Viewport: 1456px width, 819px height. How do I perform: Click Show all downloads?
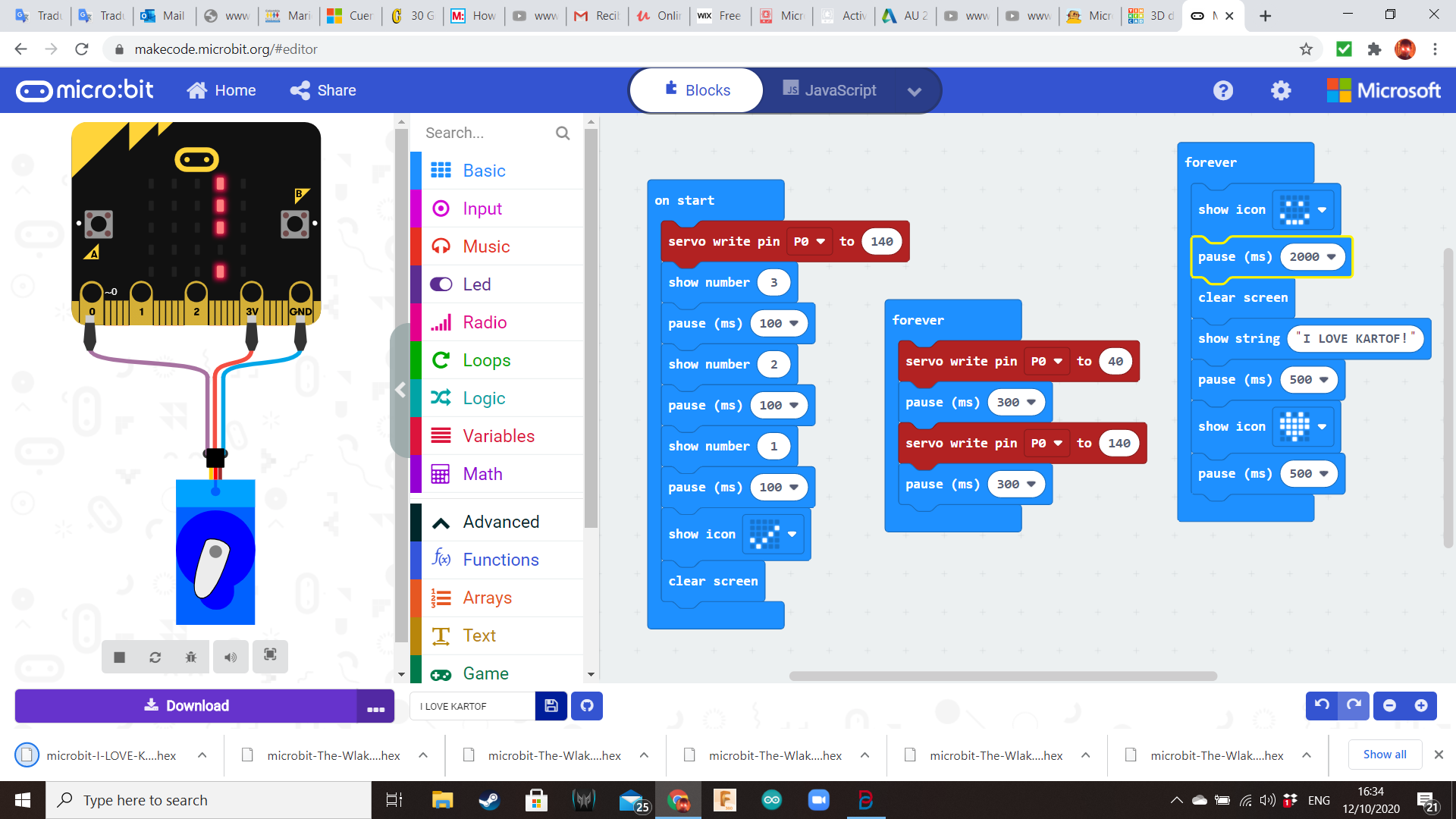click(1384, 755)
